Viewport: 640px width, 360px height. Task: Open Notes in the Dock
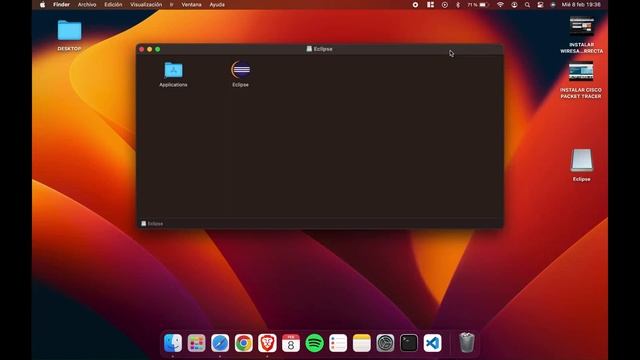pos(362,343)
